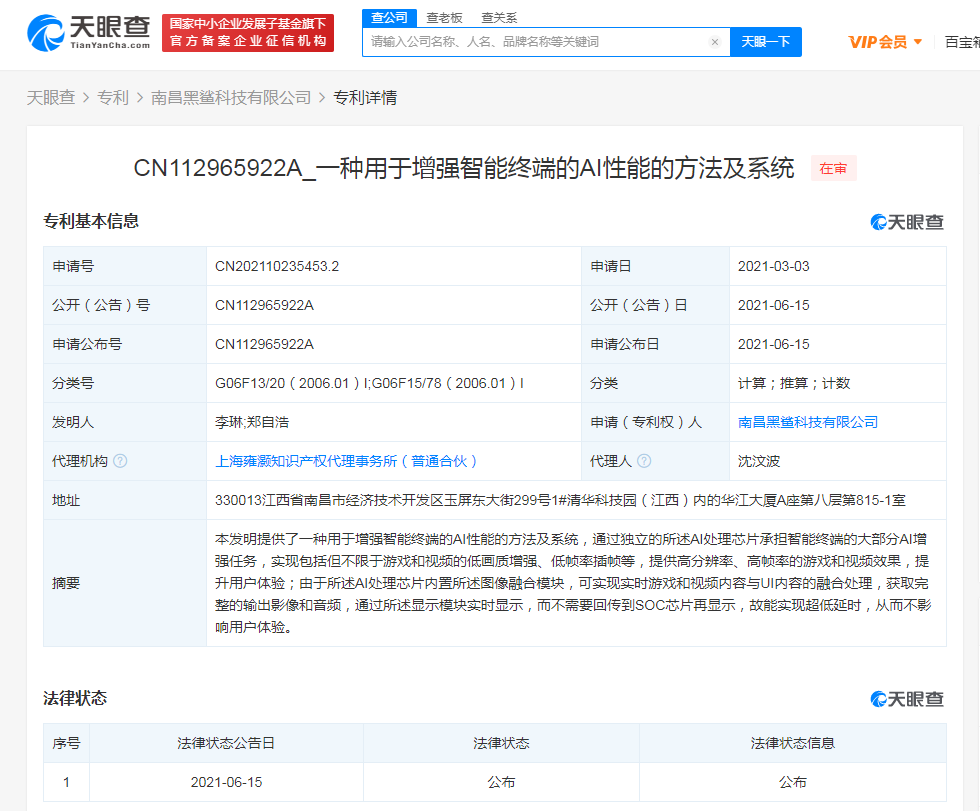Select the address text starting 330013江西省
This screenshot has width=980, height=811.
point(560,500)
